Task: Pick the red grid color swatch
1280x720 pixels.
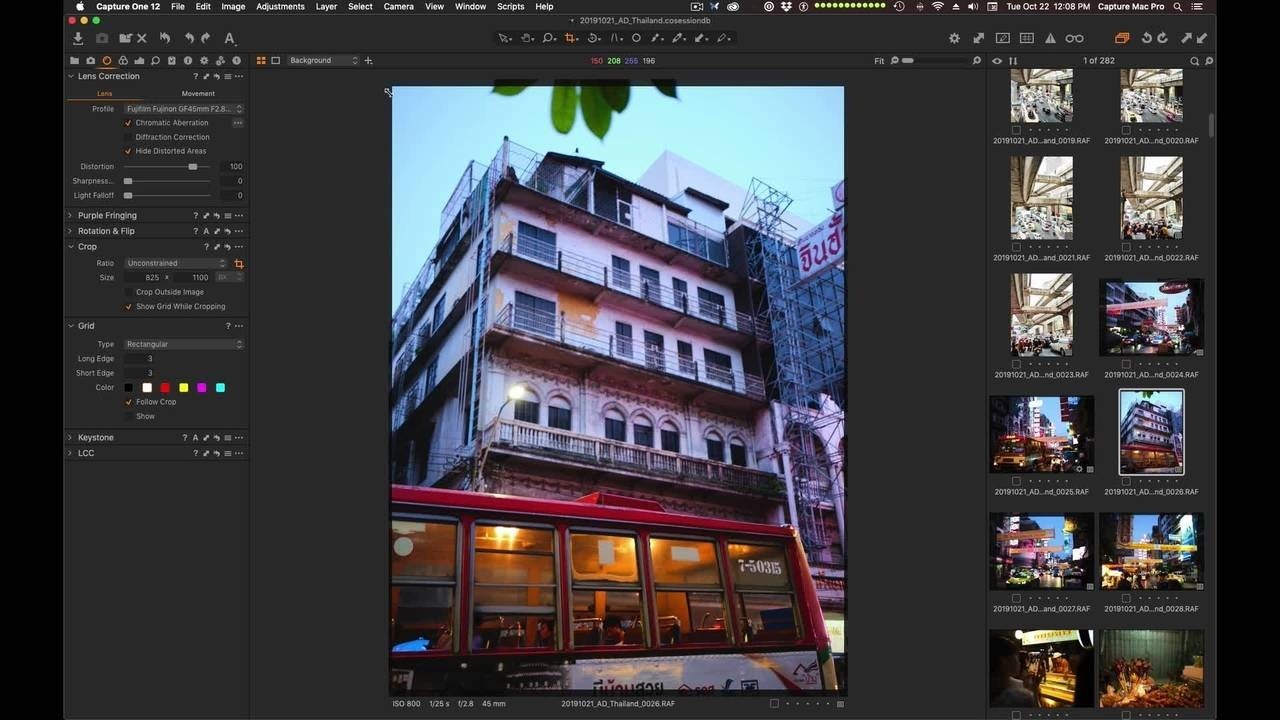Action: point(165,388)
